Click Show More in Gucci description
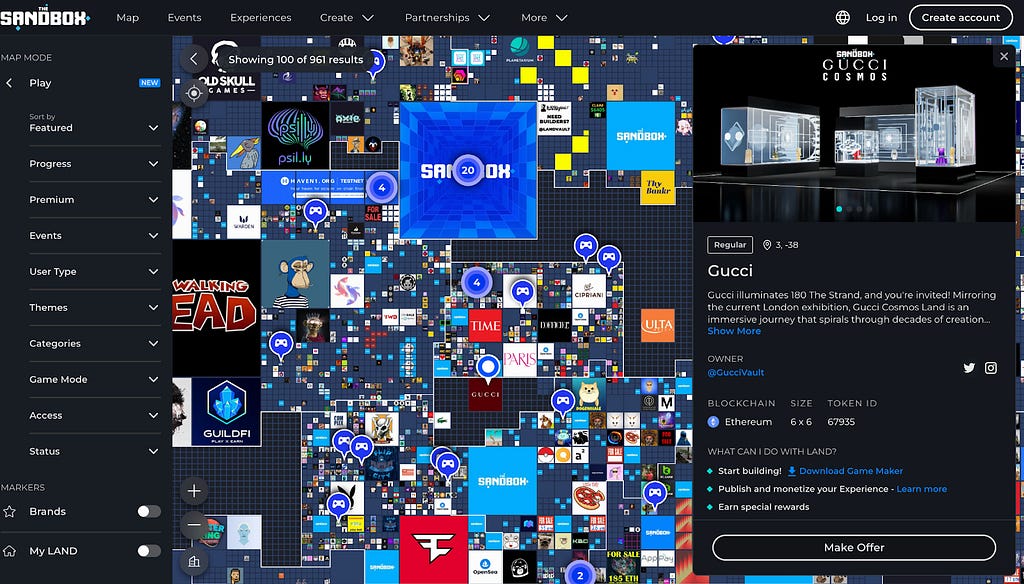 coord(734,331)
